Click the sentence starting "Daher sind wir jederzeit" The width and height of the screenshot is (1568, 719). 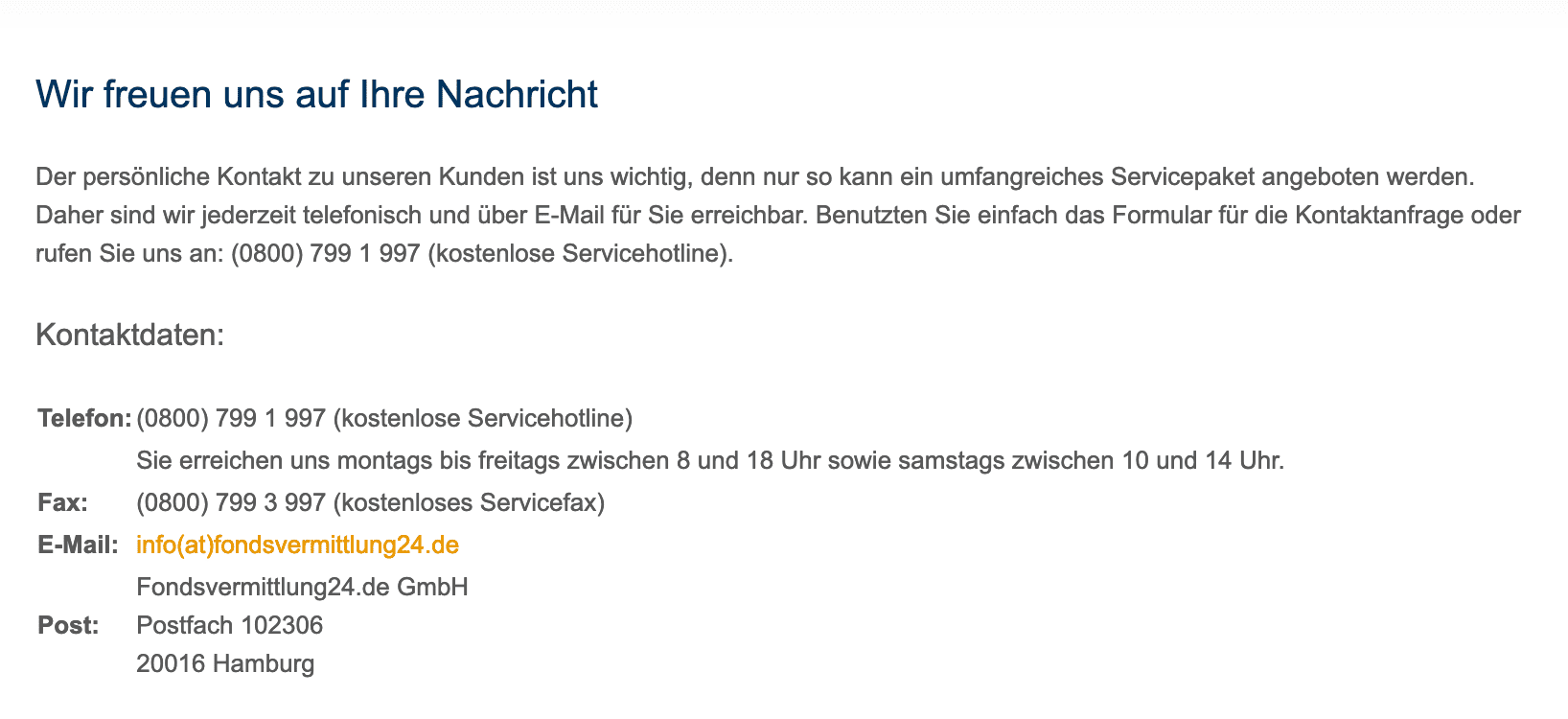(422, 215)
